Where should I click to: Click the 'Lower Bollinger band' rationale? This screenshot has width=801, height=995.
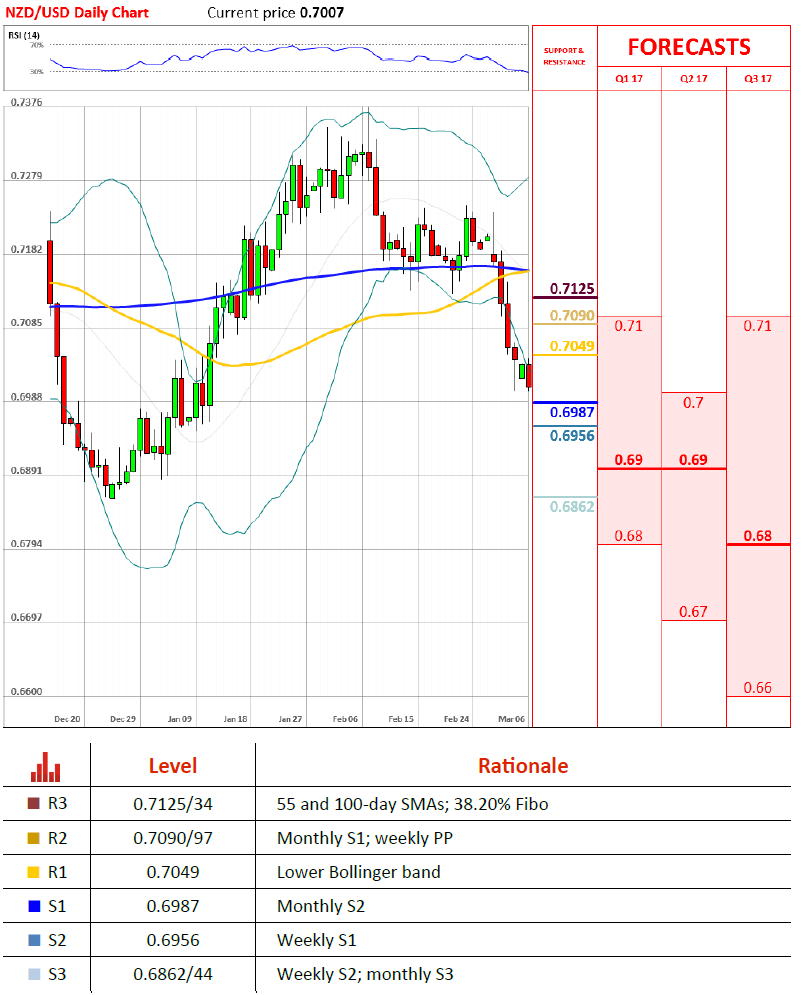[359, 872]
